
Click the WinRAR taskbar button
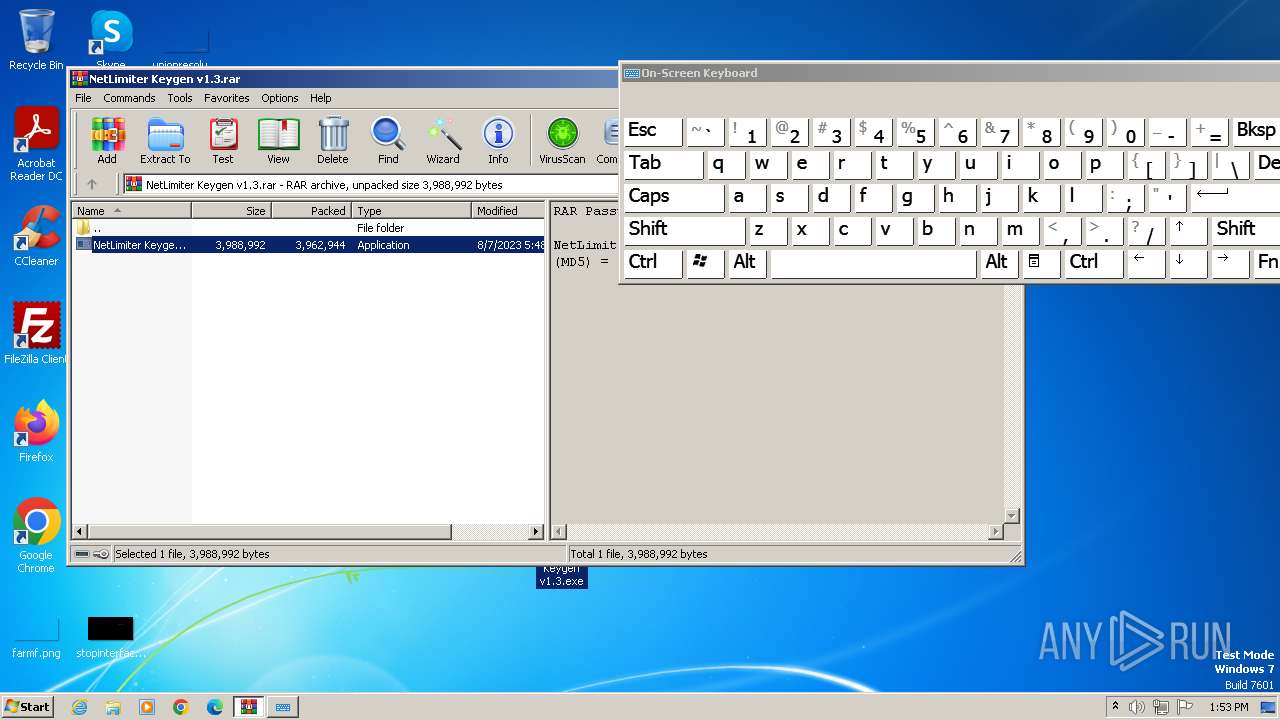(248, 707)
